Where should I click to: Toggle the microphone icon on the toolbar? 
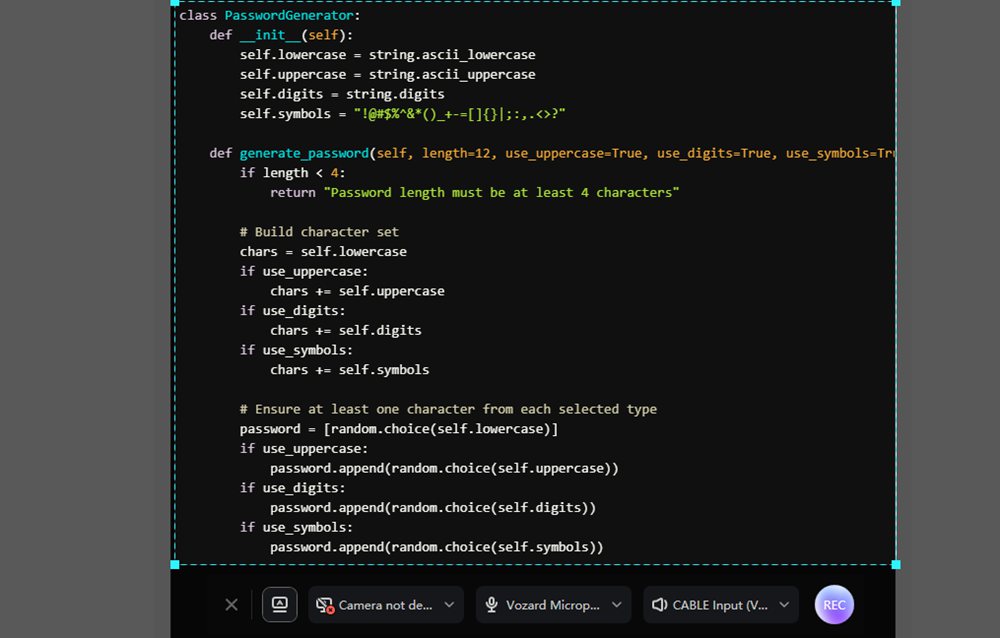point(492,605)
